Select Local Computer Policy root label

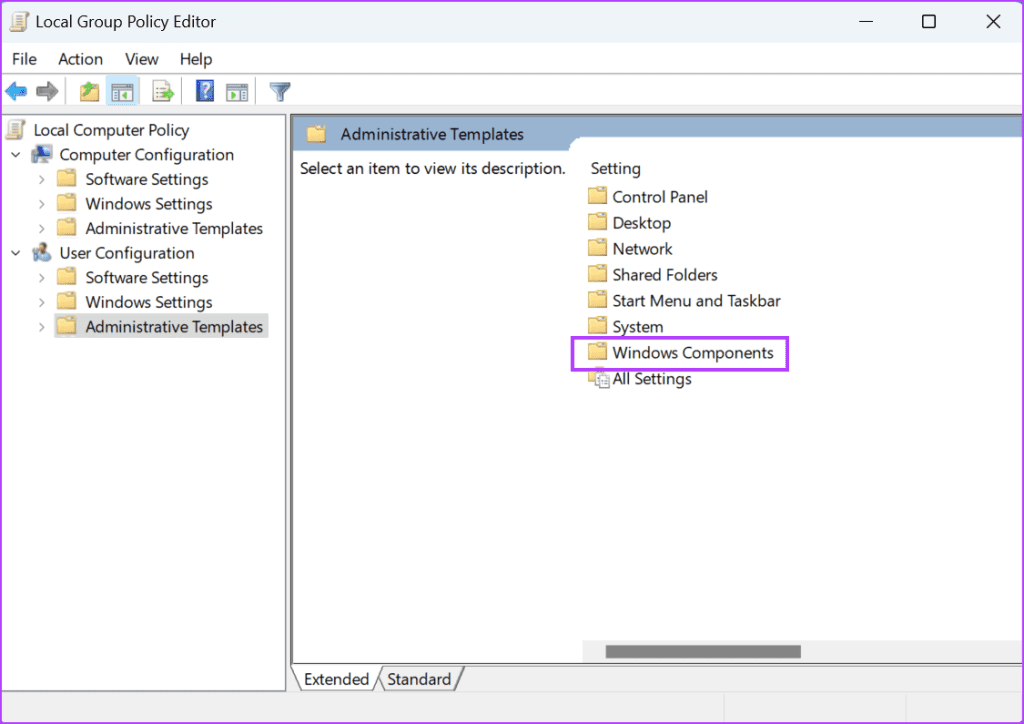coord(111,130)
